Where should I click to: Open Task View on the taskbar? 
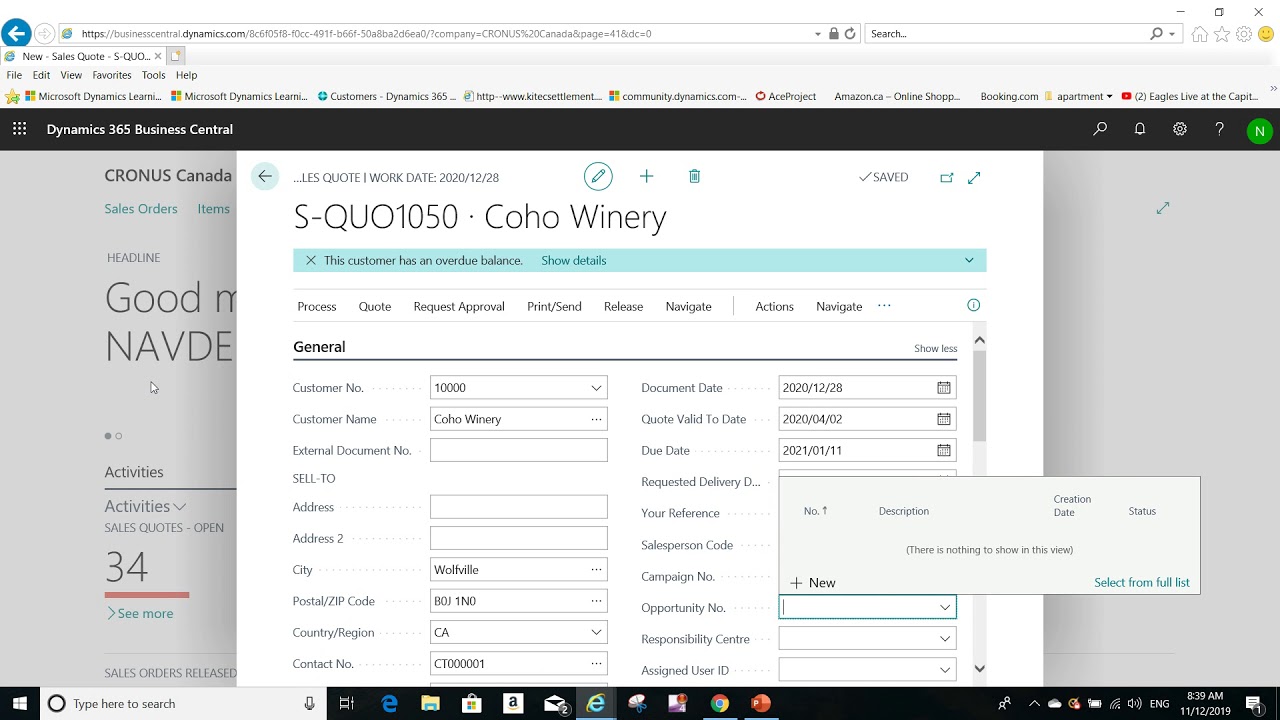pos(346,703)
